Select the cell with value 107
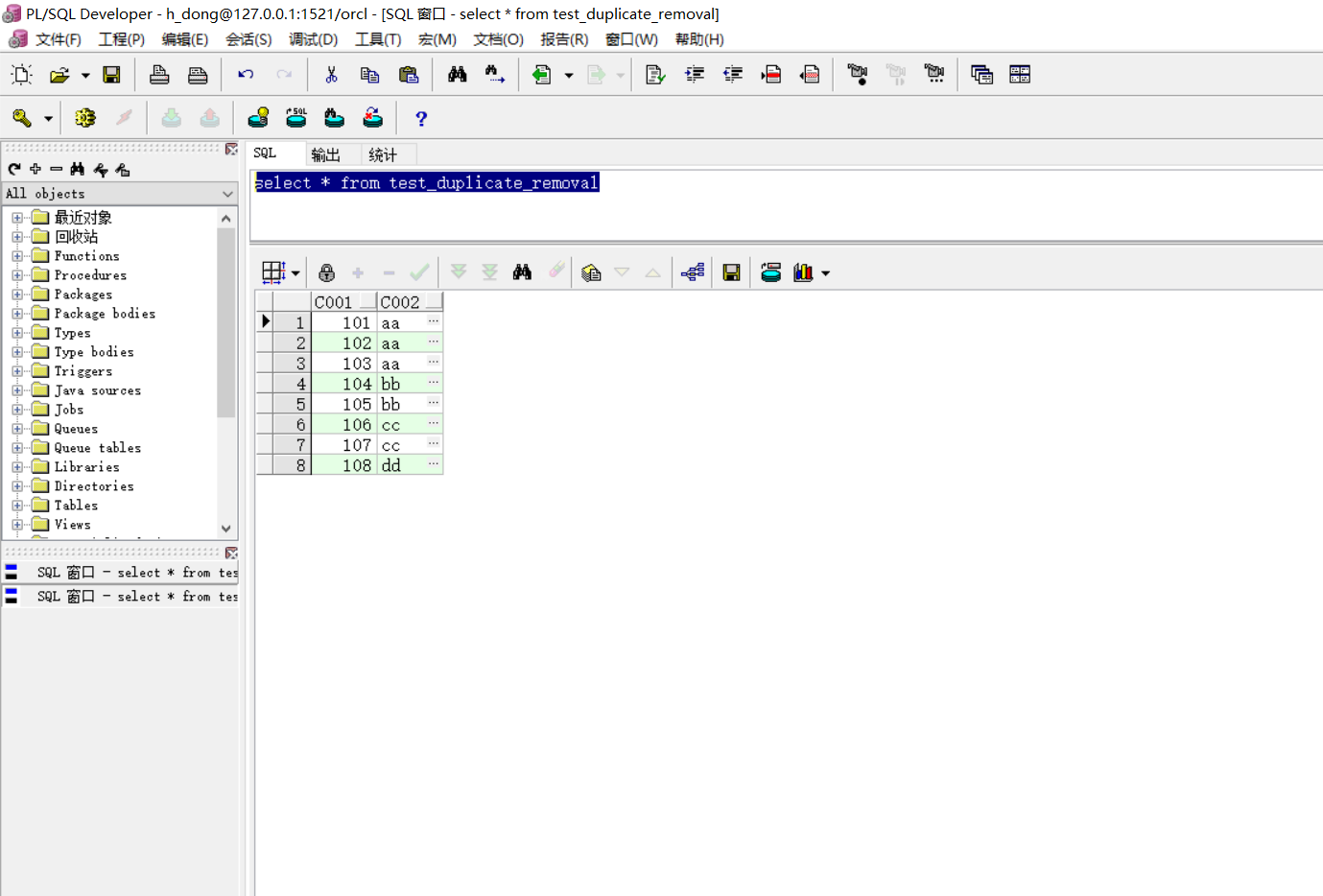This screenshot has height=896, width=1323. (x=343, y=445)
